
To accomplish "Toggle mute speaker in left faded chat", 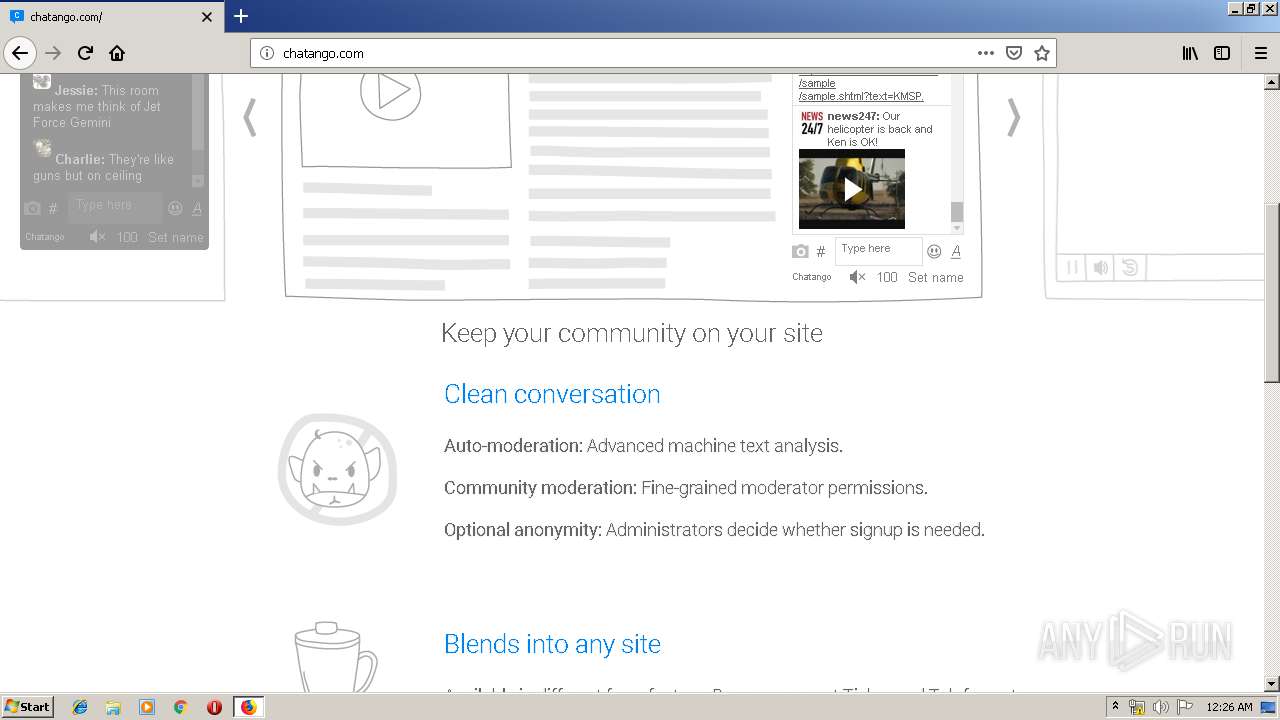I will tap(97, 237).
